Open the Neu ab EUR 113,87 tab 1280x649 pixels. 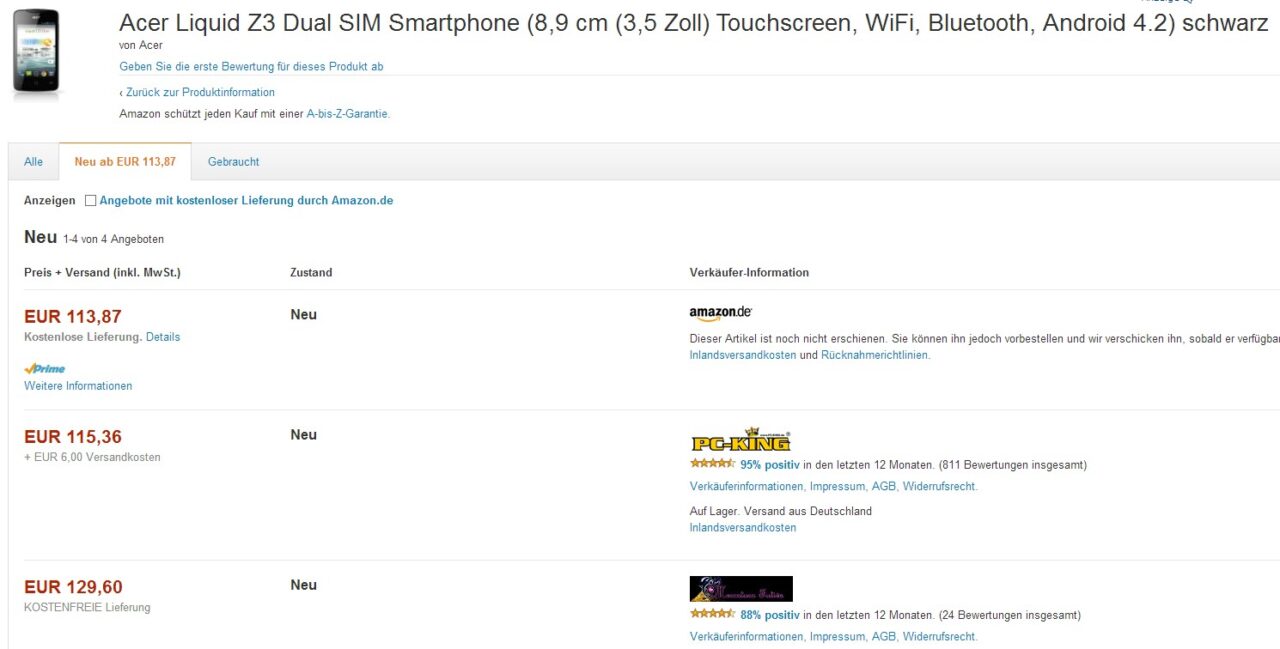(x=125, y=162)
